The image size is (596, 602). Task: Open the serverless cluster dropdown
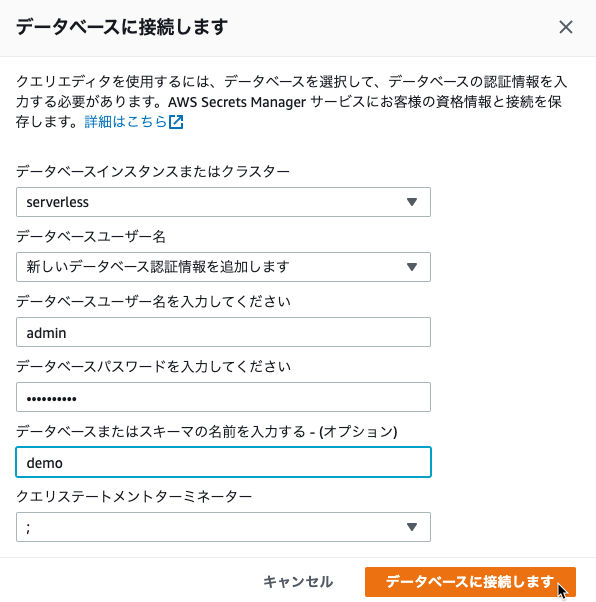tap(223, 202)
